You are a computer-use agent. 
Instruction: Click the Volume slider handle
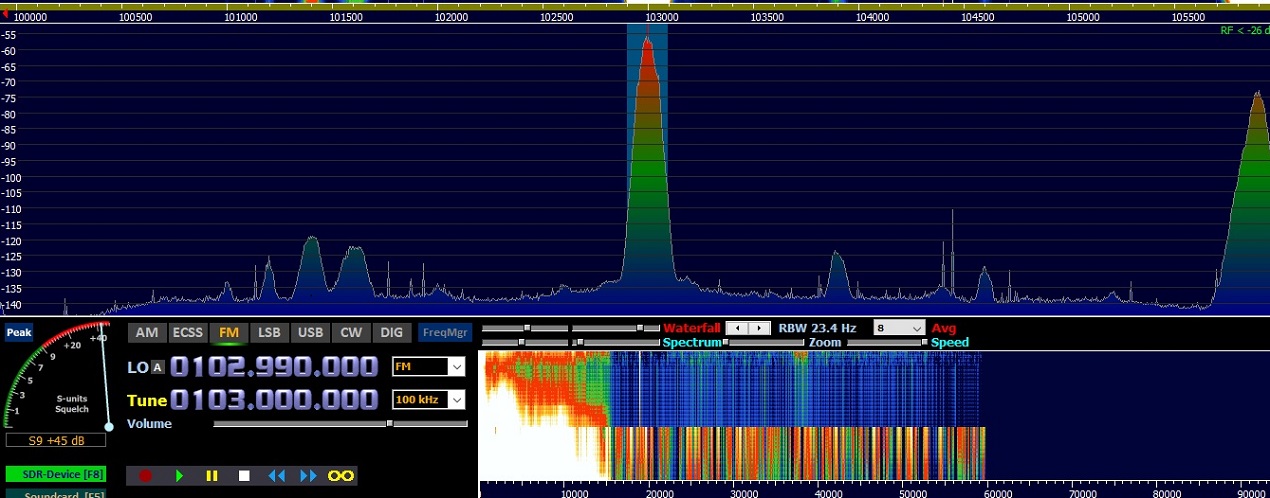389,424
